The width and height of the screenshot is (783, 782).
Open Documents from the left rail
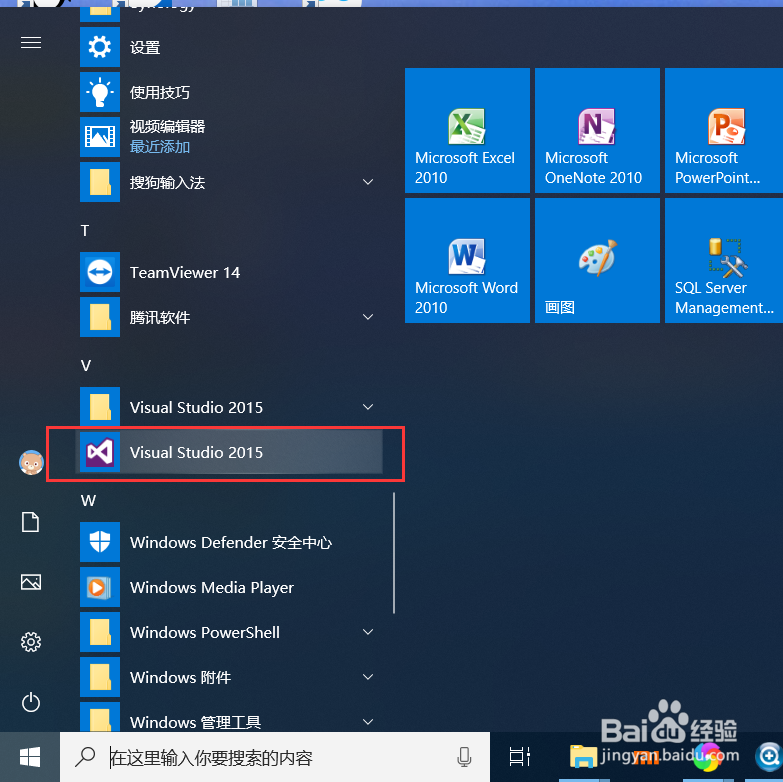[x=31, y=522]
